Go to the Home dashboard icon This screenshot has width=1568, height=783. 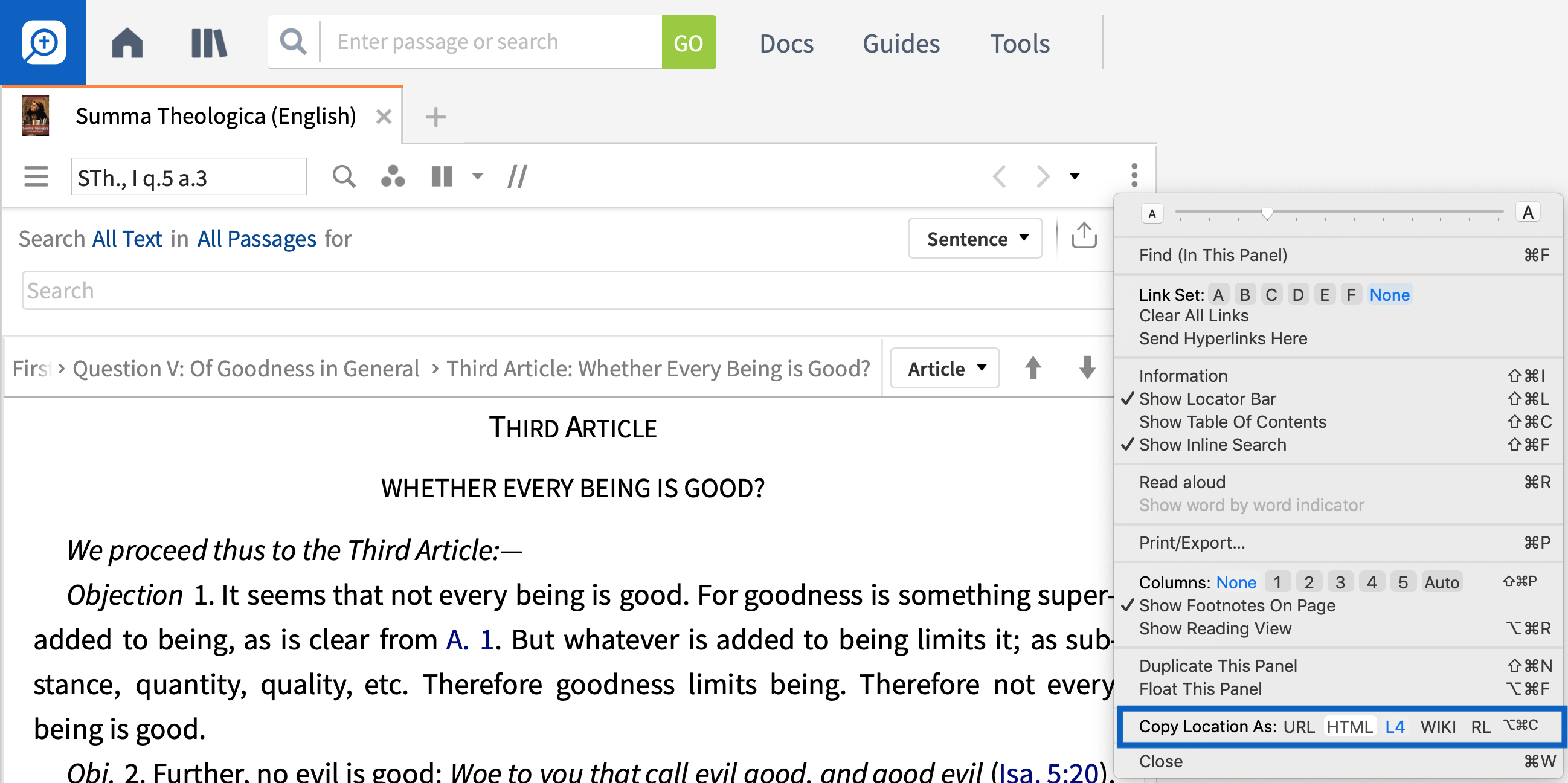127,43
